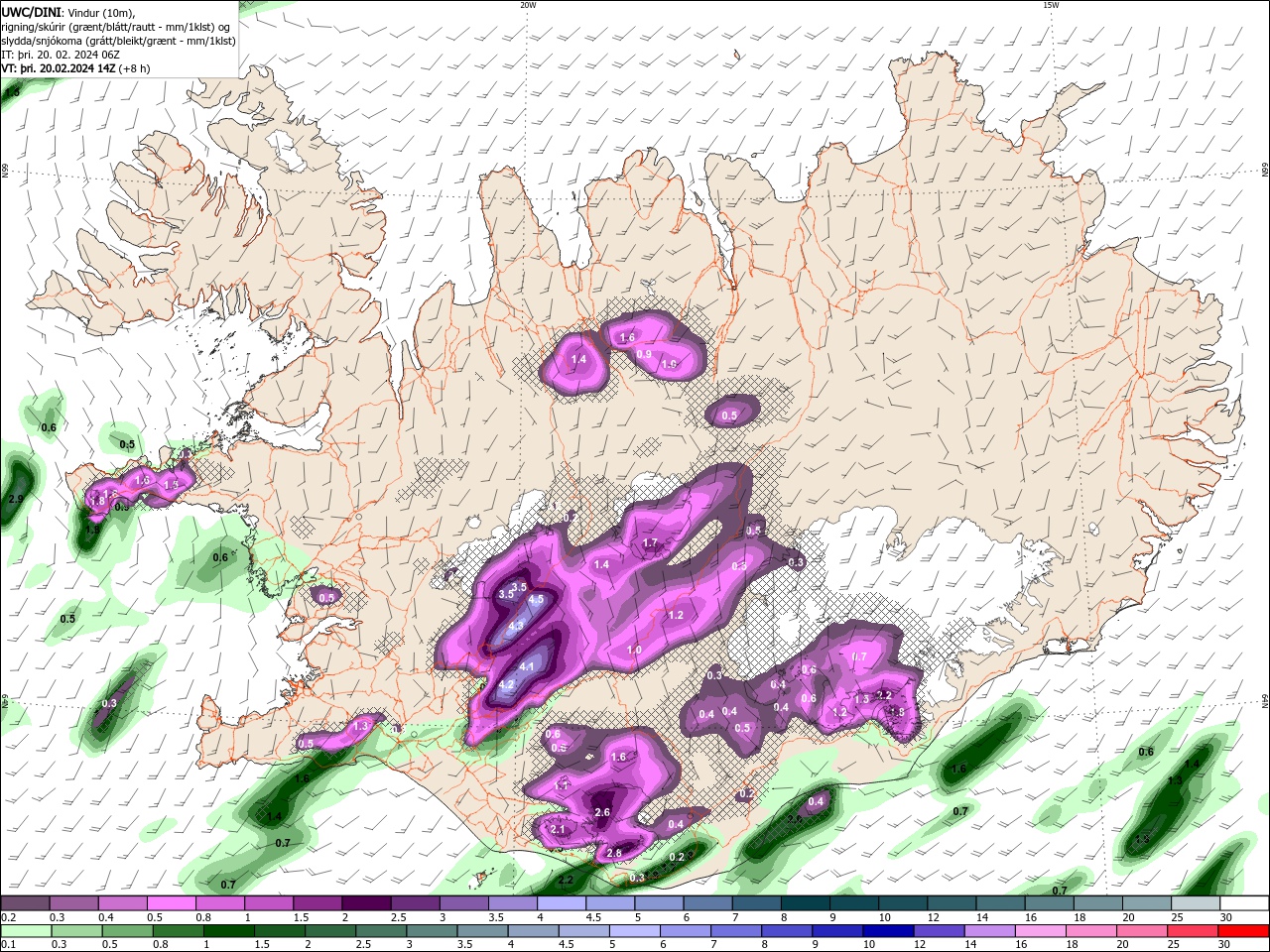
Task: Click the '0.1' label in the rain legend row
Action: [x=9, y=945]
